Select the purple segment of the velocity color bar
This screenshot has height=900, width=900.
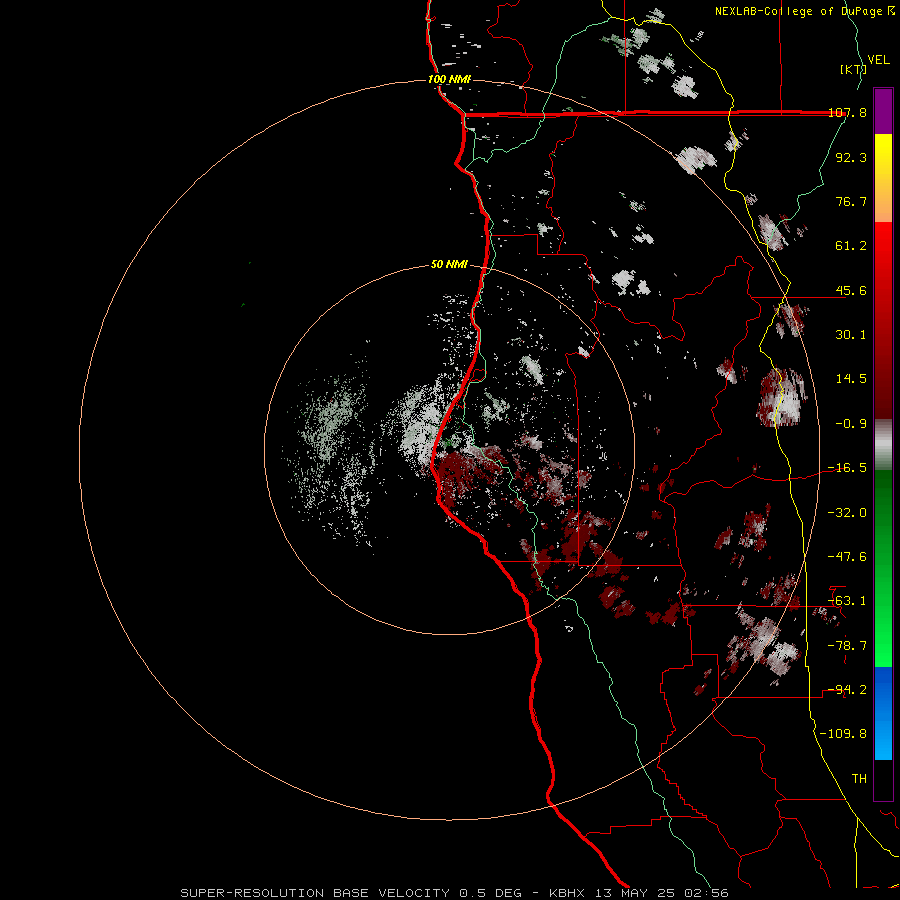pyautogui.click(x=883, y=111)
